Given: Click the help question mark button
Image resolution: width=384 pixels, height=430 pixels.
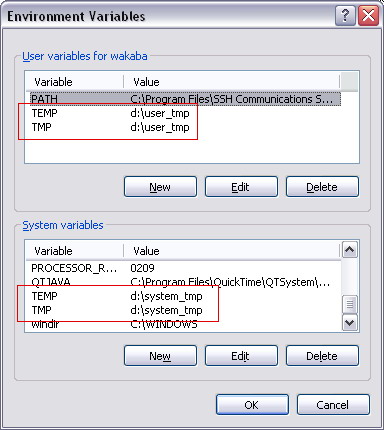Looking at the screenshot, I should coord(345,16).
